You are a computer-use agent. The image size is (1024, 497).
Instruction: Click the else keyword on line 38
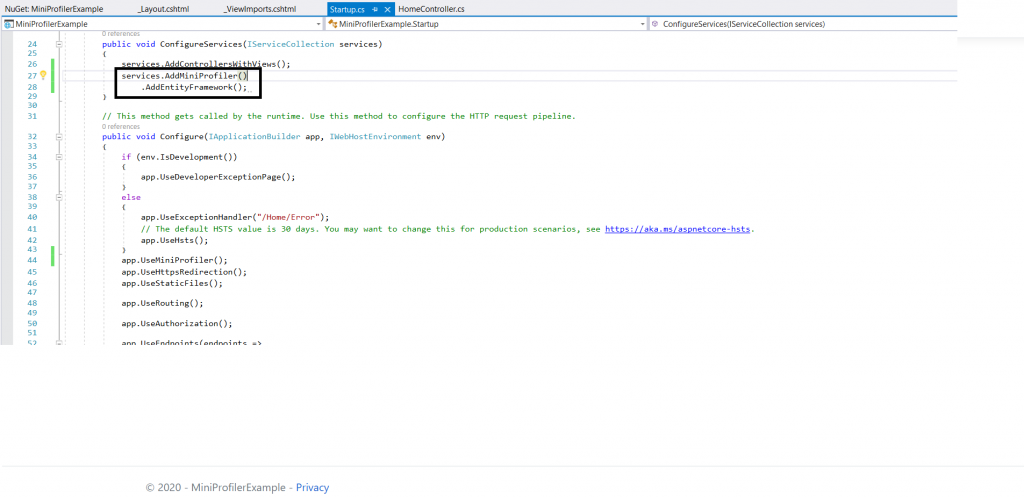click(x=131, y=197)
